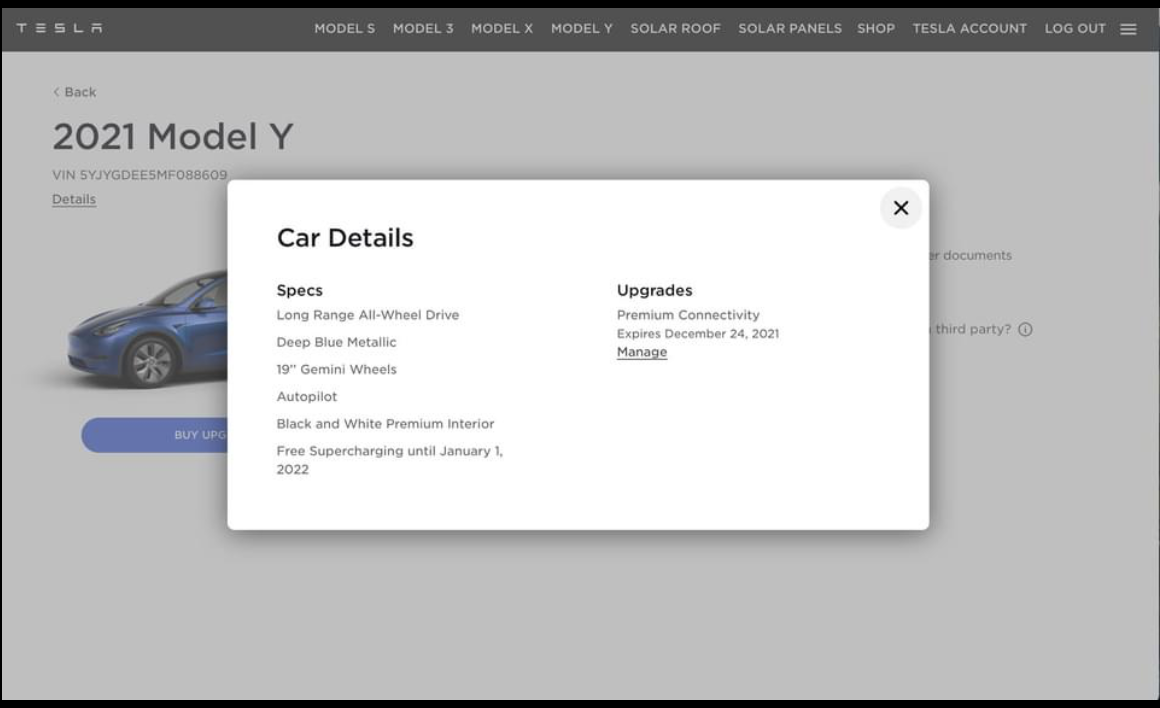Open Tesla Account from navigation

969,28
